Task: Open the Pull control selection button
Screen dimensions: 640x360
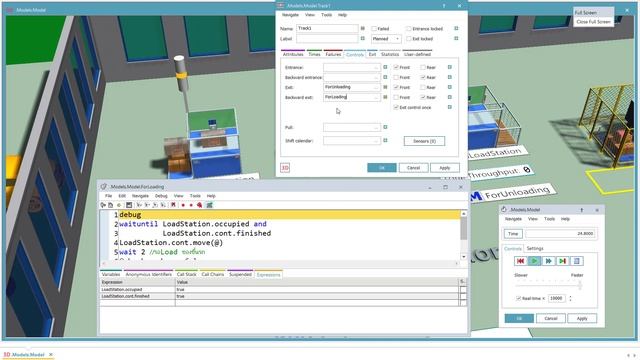Action: (376, 128)
